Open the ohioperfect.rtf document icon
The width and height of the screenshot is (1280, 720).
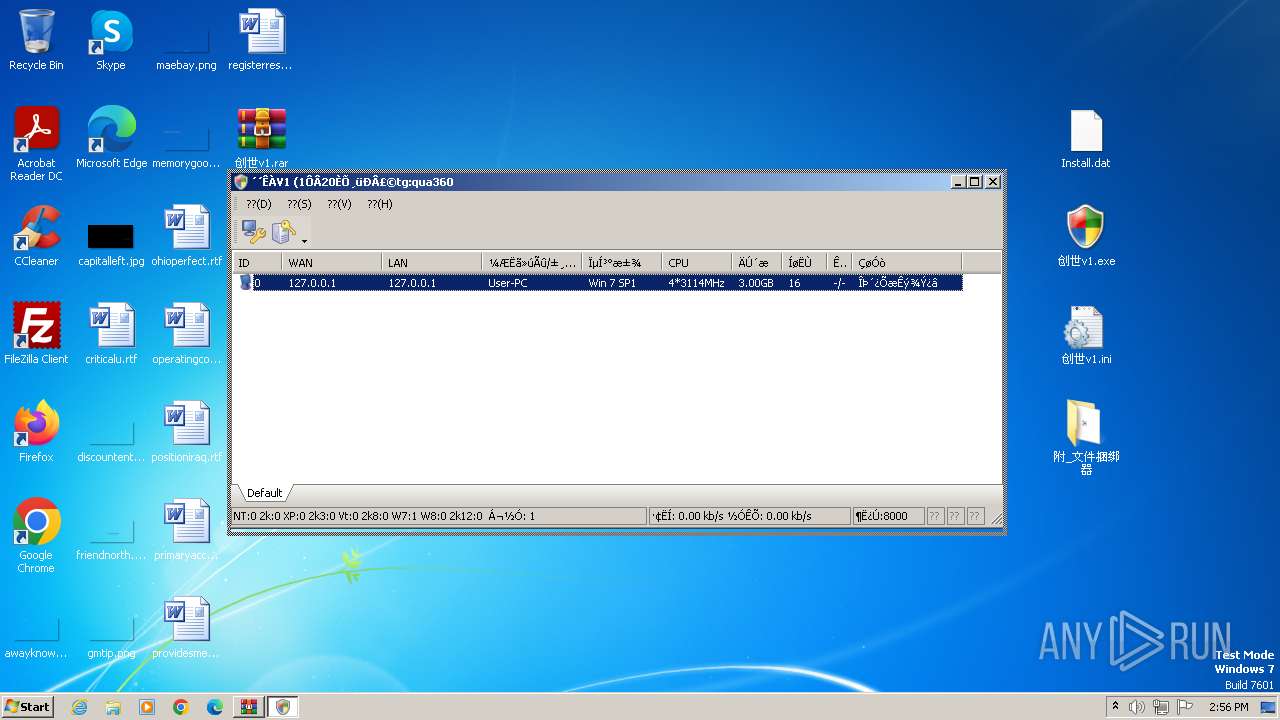coord(186,236)
